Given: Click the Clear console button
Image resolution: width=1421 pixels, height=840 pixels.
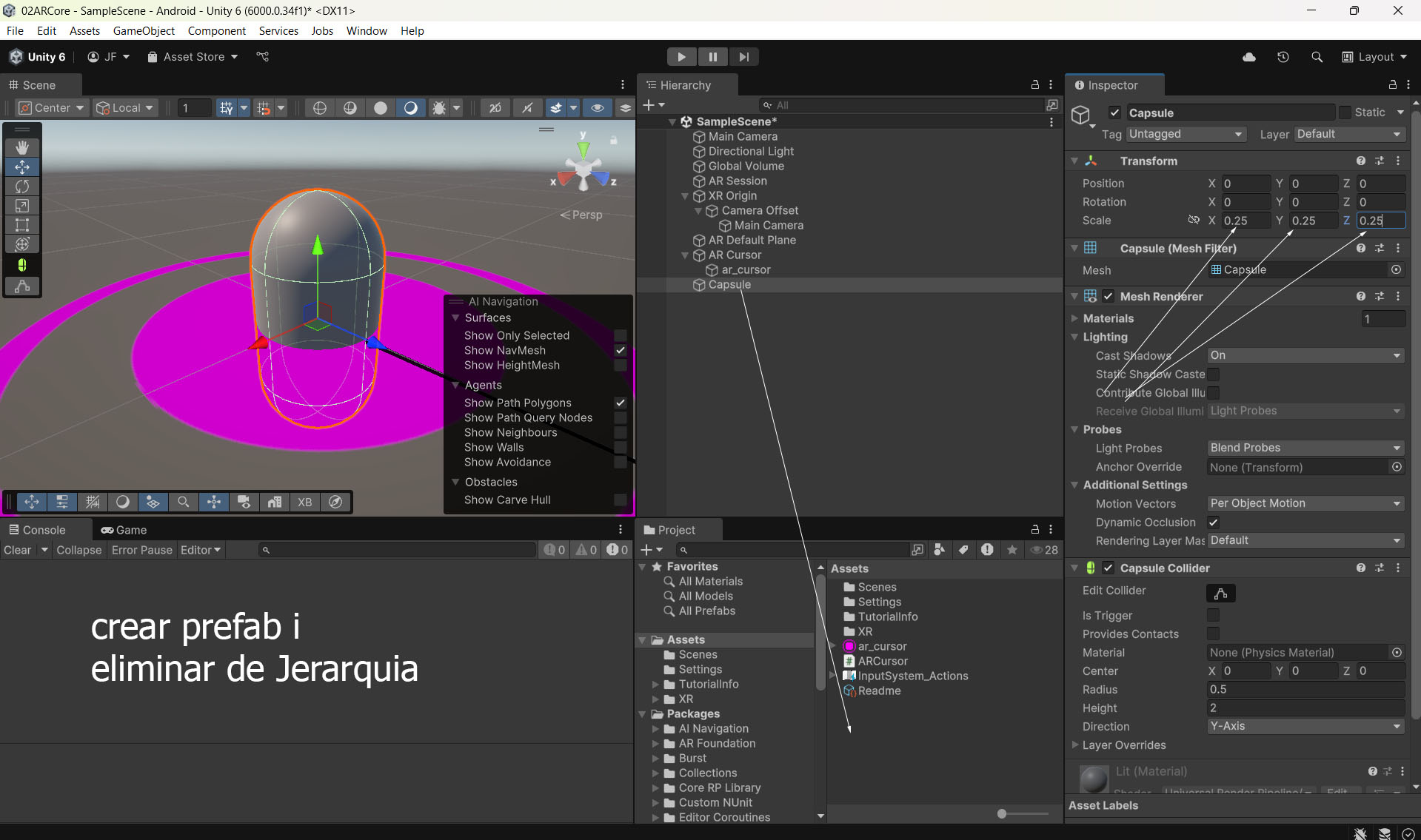Looking at the screenshot, I should click(18, 550).
